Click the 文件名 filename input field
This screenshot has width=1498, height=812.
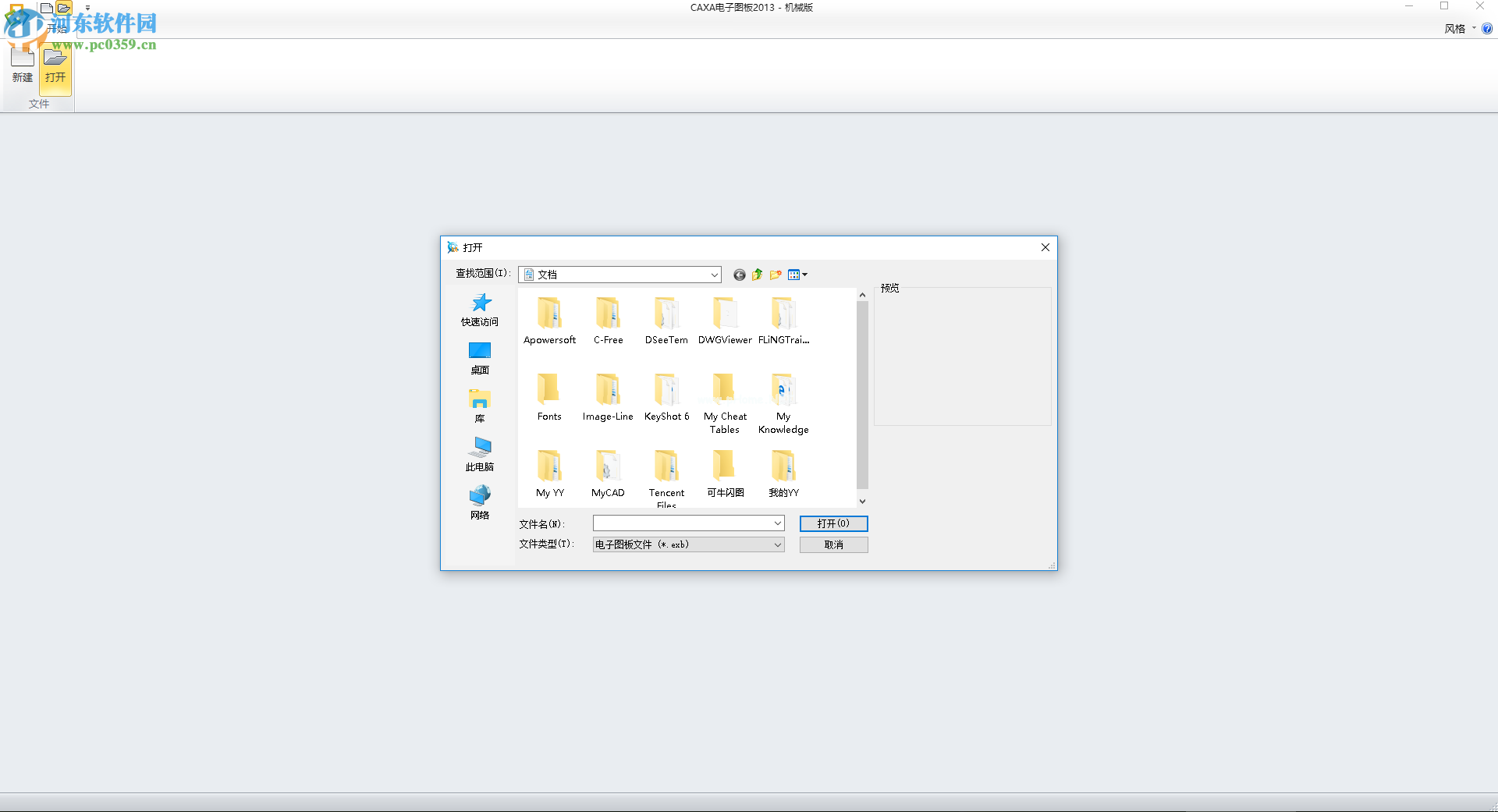[x=683, y=523]
